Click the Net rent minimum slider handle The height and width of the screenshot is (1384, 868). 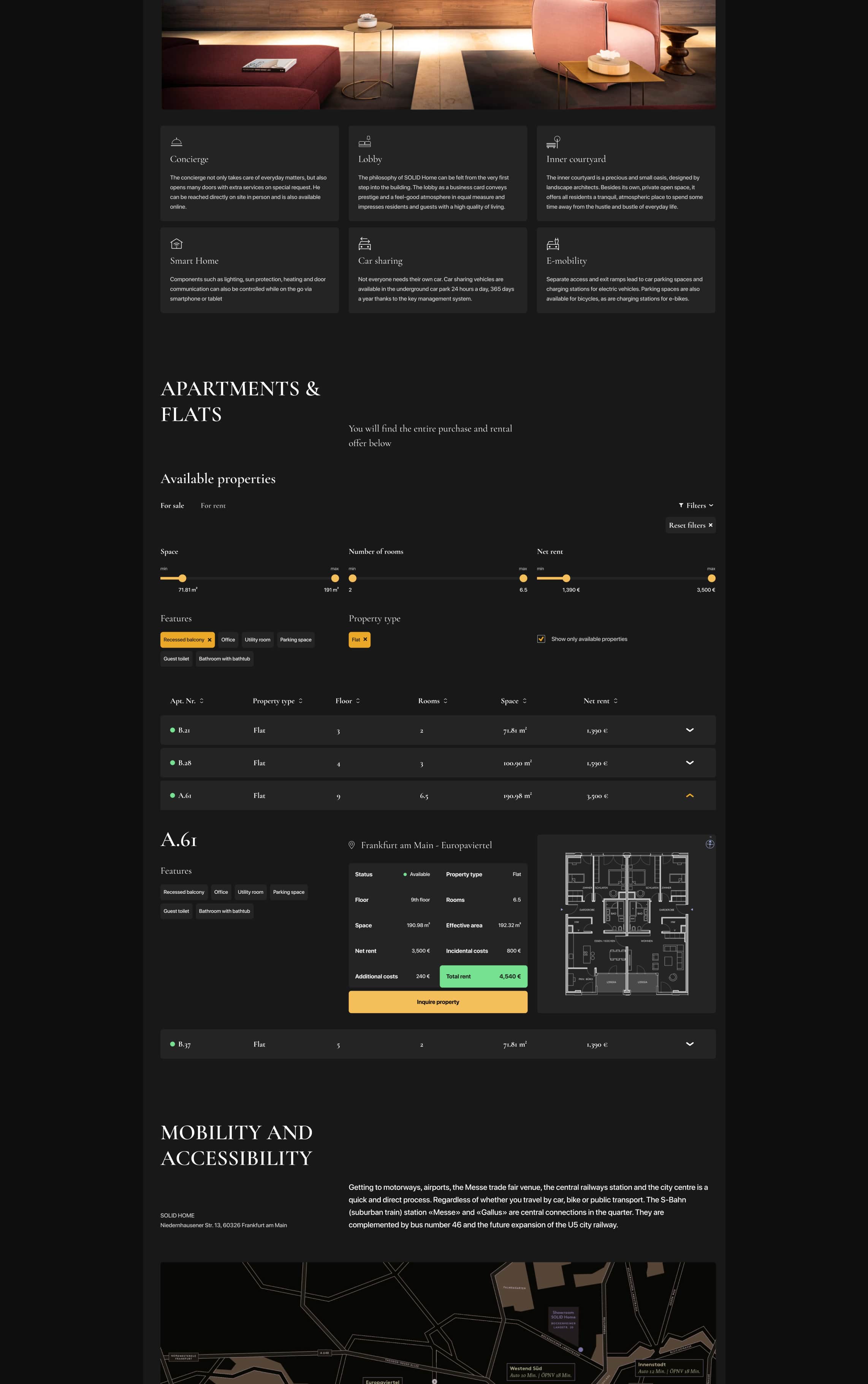tap(567, 578)
